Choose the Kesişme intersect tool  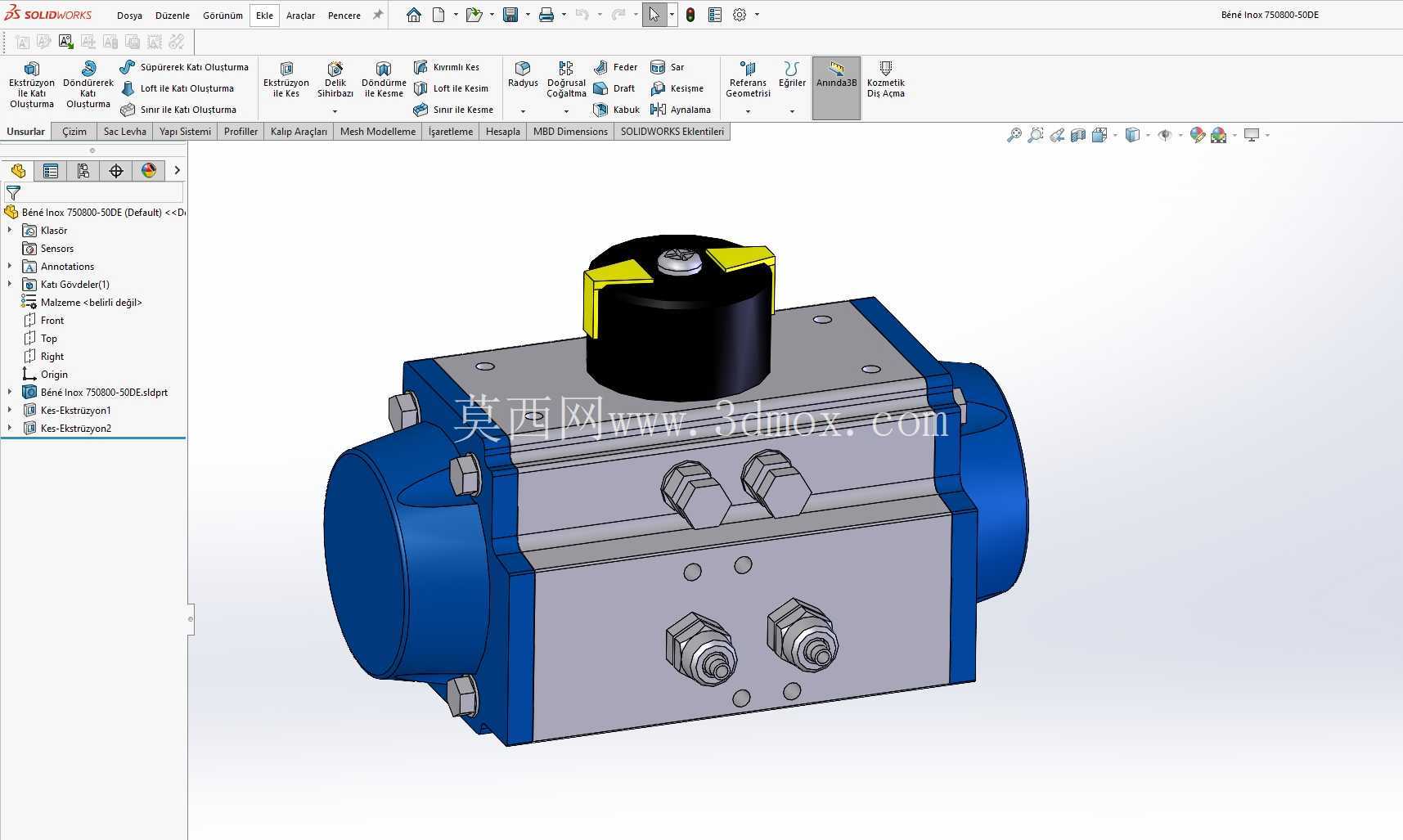[x=677, y=88]
